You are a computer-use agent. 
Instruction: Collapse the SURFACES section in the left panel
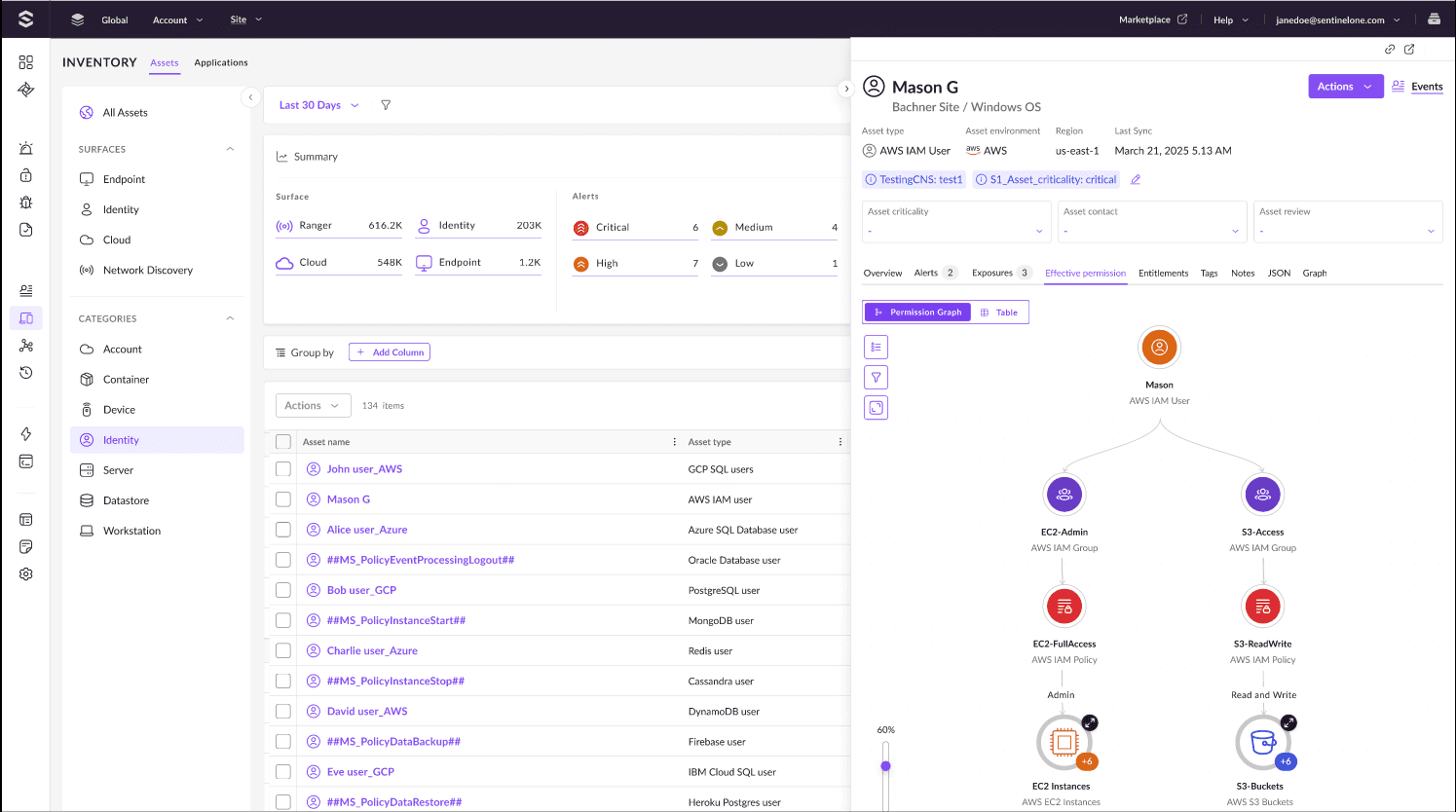click(229, 149)
